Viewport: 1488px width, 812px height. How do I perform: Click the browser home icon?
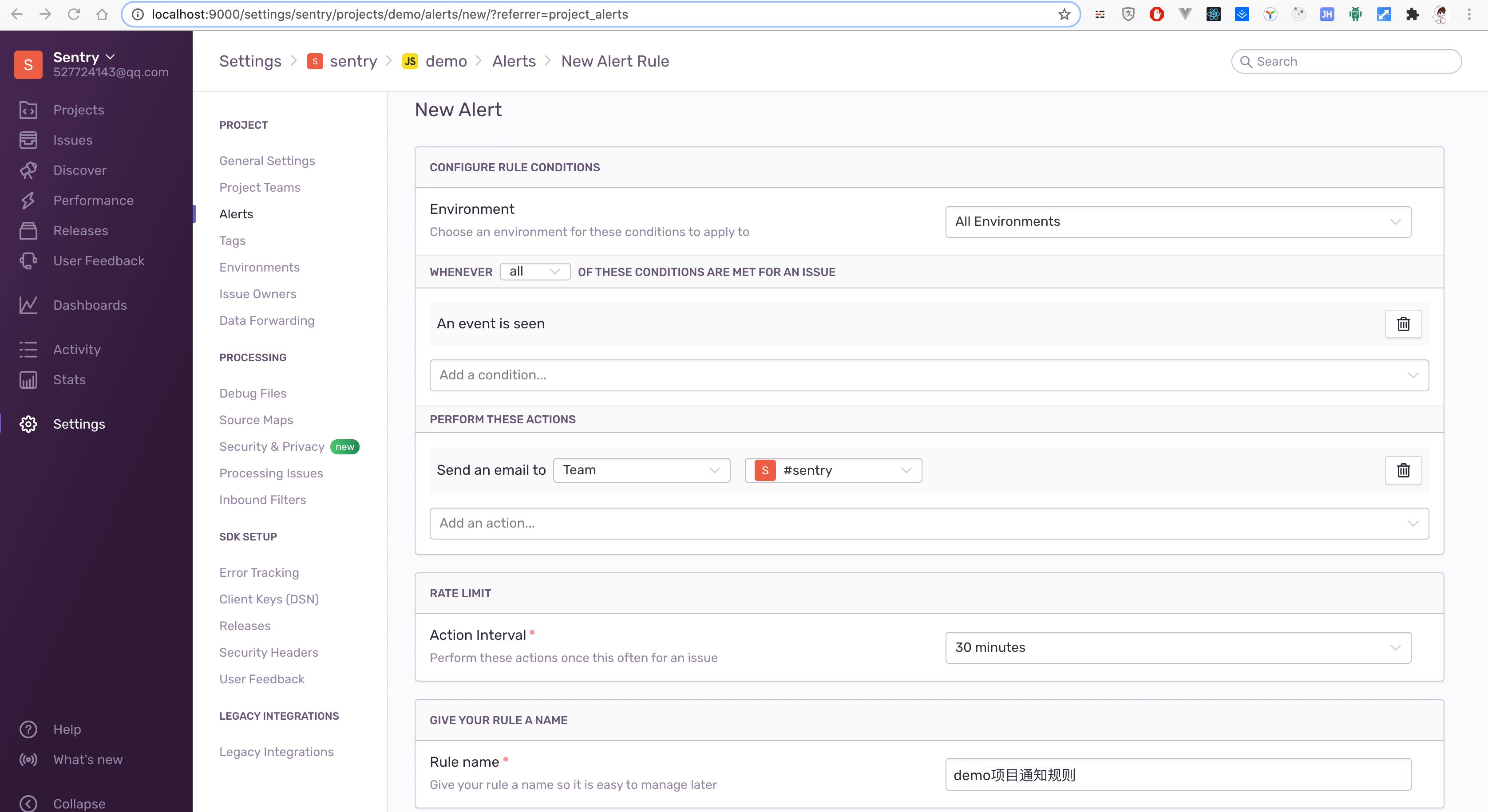point(102,15)
